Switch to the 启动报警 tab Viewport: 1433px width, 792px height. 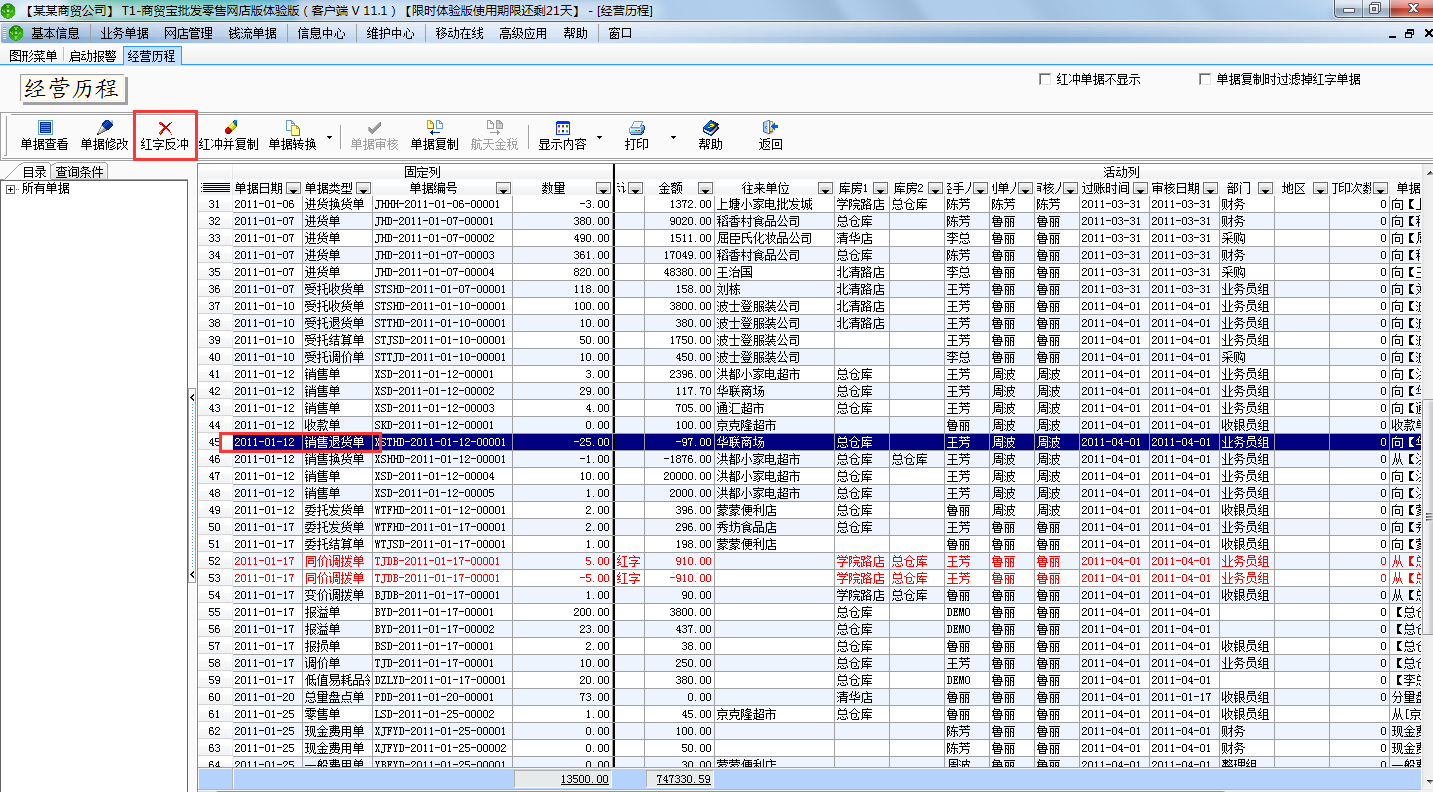tap(92, 56)
